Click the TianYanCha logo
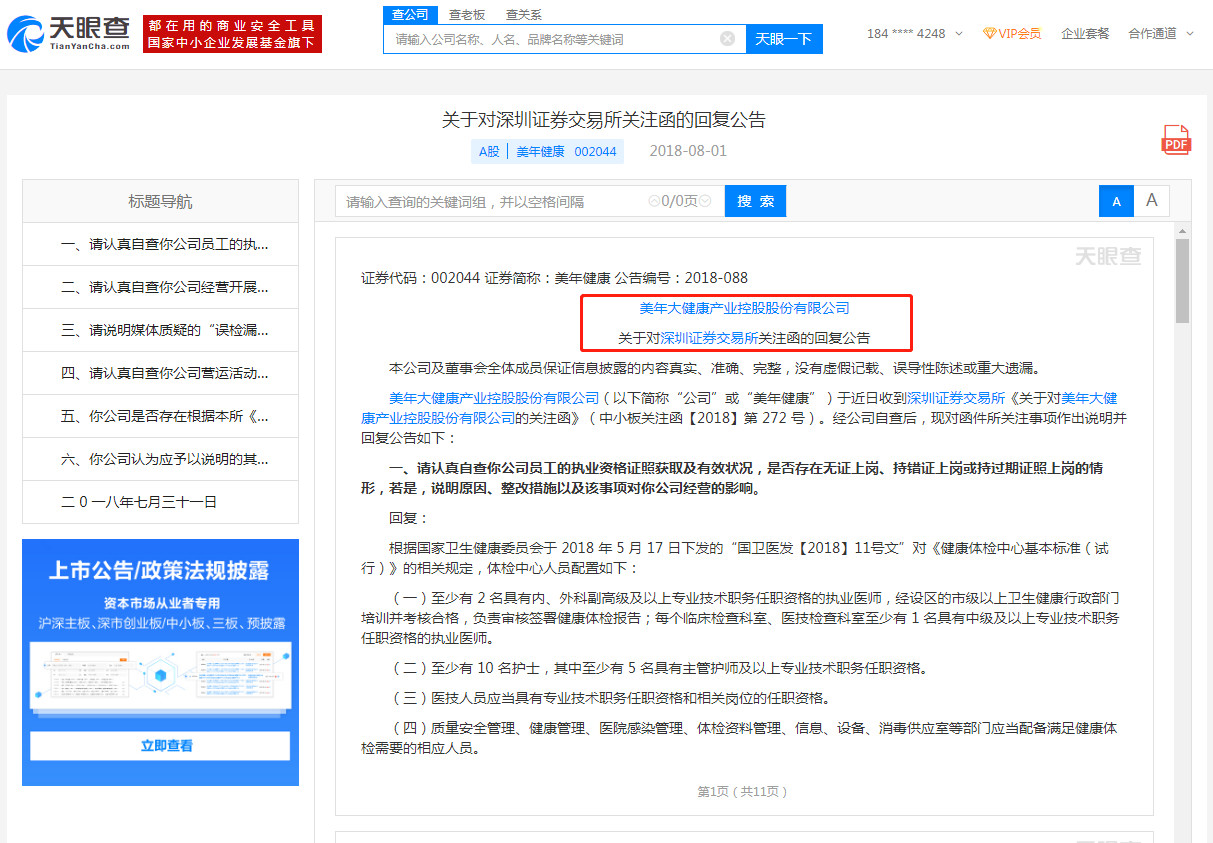The width and height of the screenshot is (1213, 843). tap(68, 33)
